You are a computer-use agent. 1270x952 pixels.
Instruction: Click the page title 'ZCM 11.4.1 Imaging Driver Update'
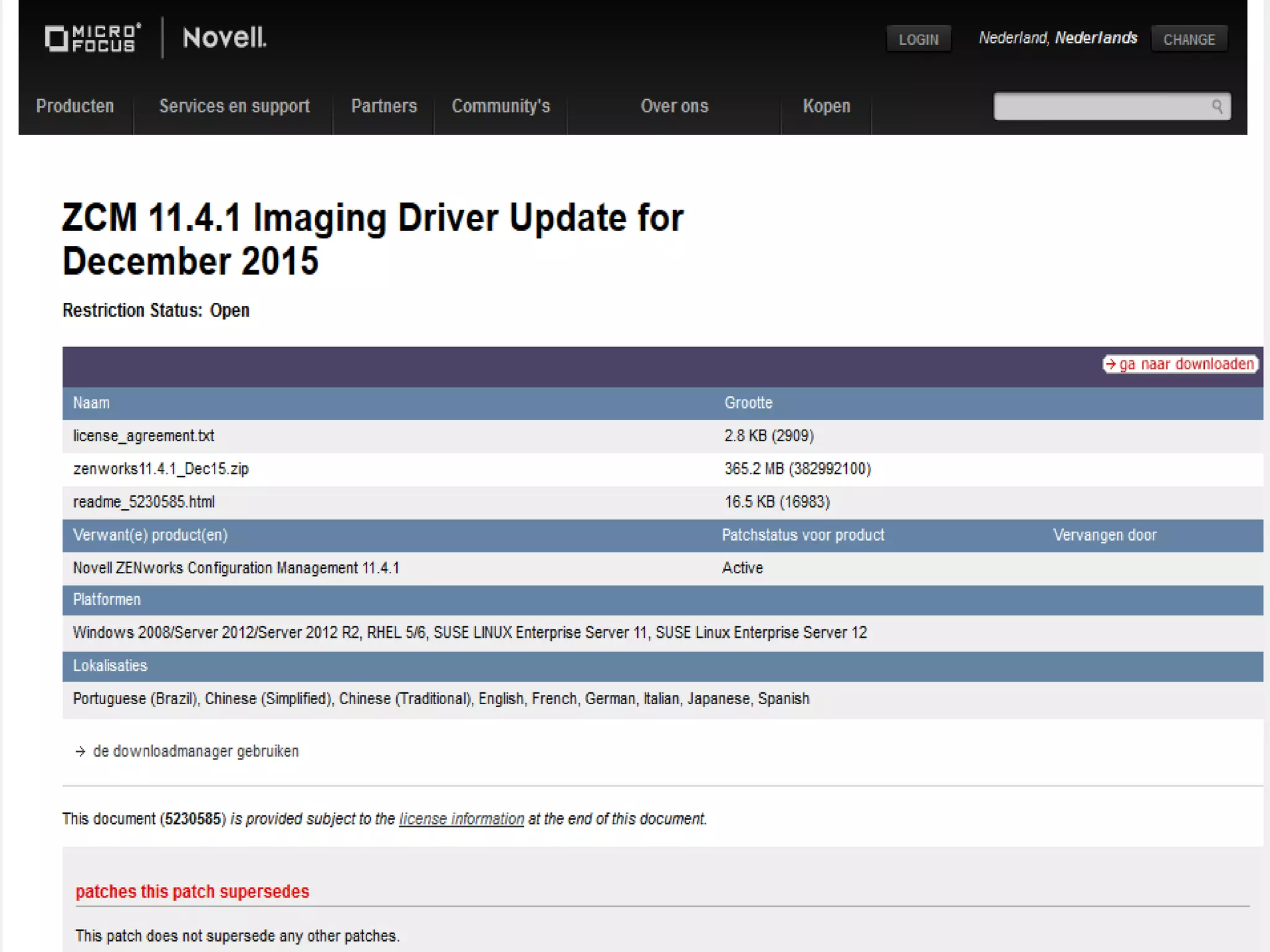click(x=372, y=239)
